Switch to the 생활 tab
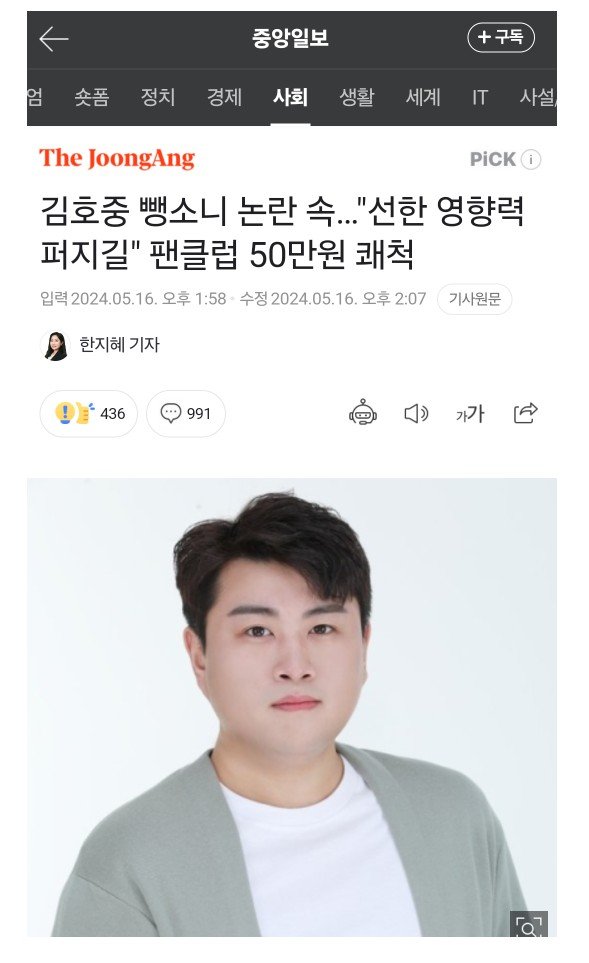The width and height of the screenshot is (589, 963). [357, 97]
